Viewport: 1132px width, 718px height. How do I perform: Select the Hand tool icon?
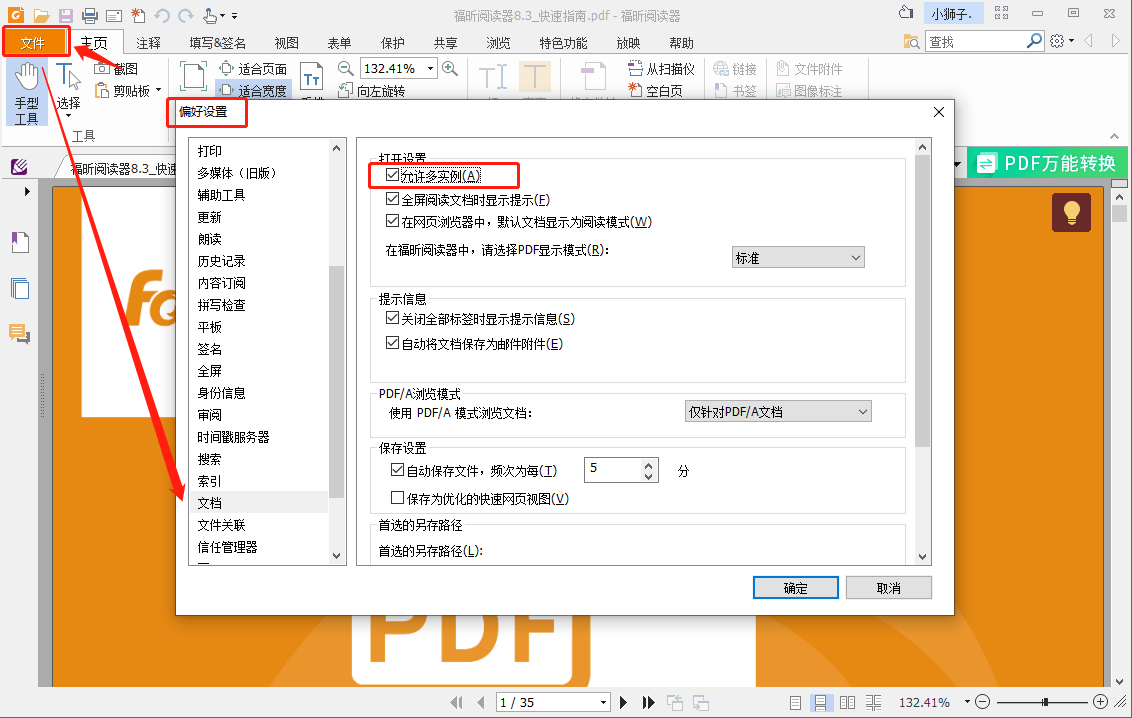[x=27, y=78]
